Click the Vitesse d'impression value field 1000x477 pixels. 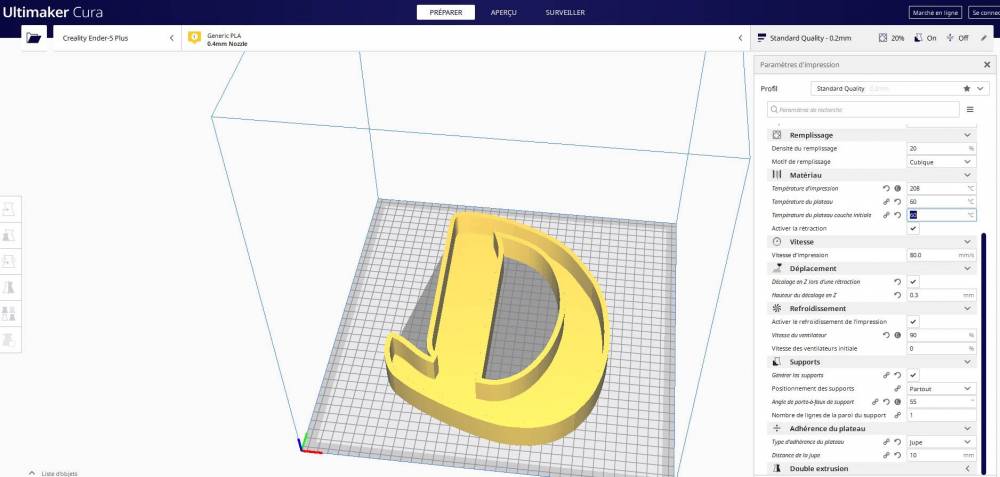(941, 255)
